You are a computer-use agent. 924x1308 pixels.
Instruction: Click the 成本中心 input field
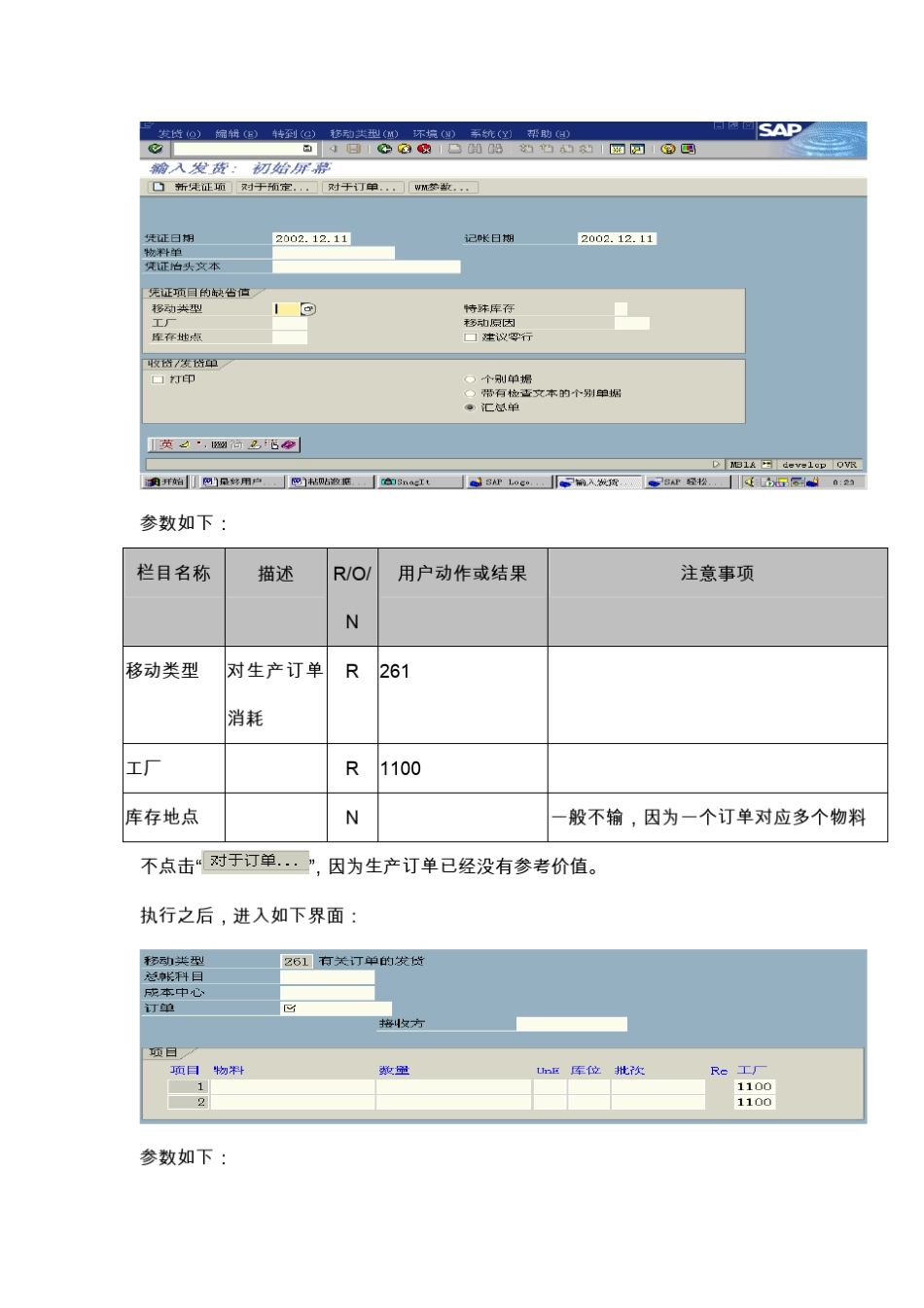point(327,993)
